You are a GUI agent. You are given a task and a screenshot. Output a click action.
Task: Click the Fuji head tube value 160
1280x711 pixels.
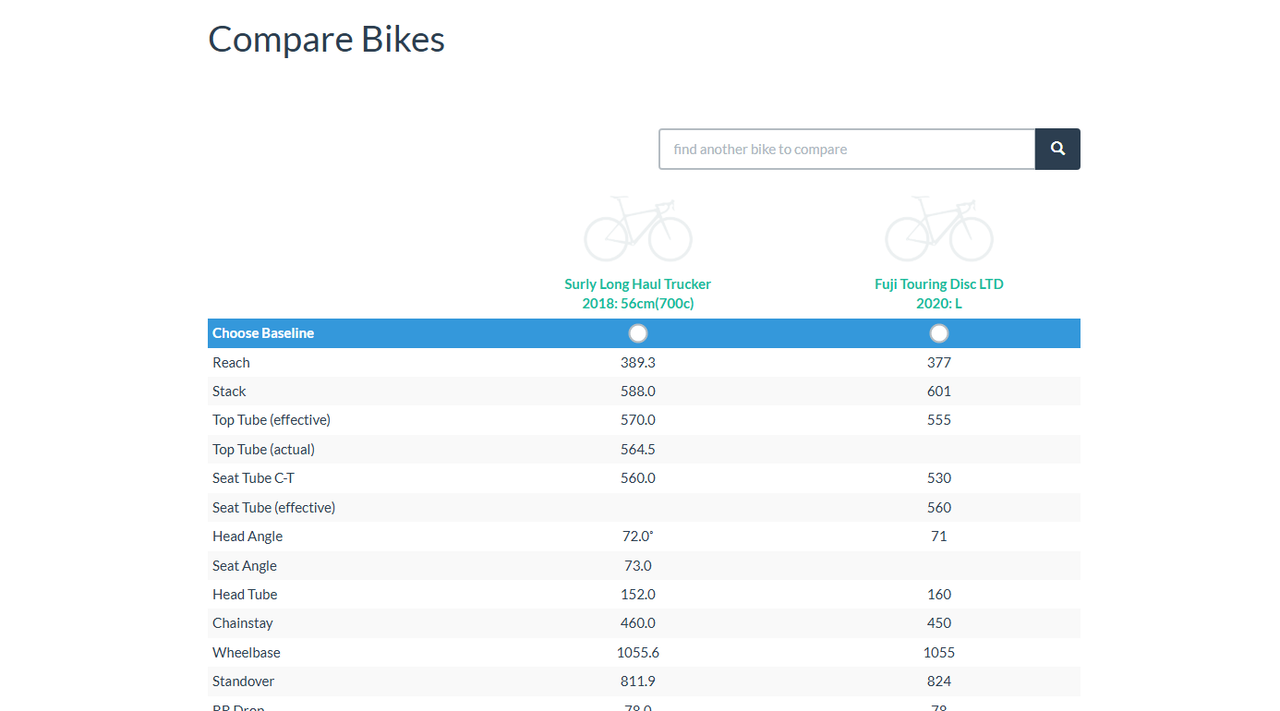point(939,594)
